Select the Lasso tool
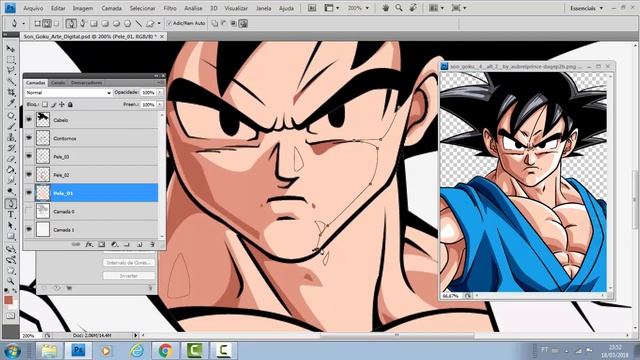The height and width of the screenshot is (360, 640). tap(11, 70)
